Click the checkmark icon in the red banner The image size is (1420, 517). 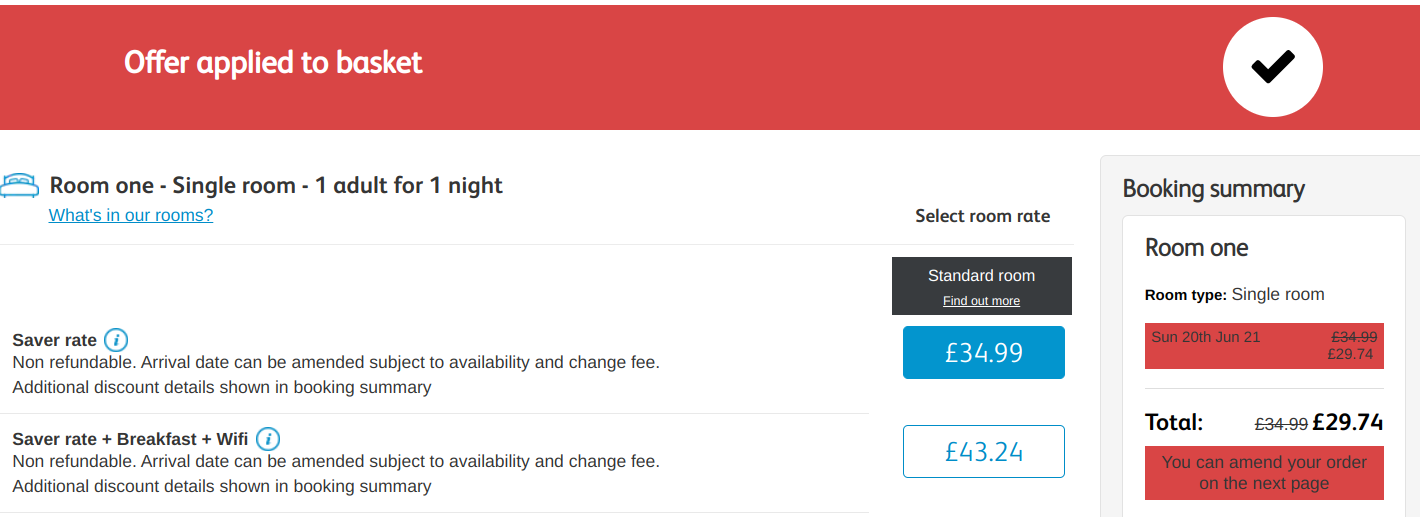pos(1272,67)
